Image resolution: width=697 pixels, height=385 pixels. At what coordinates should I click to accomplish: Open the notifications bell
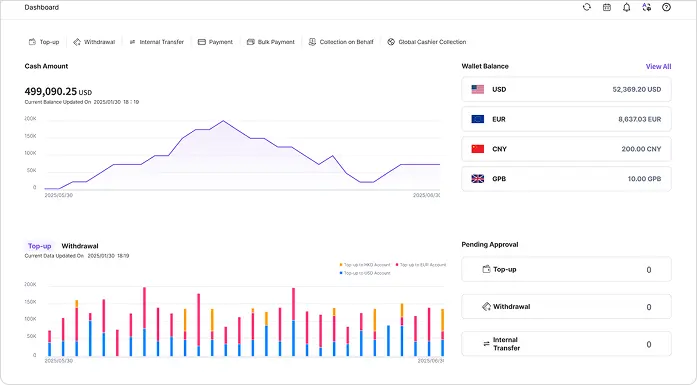[627, 7]
